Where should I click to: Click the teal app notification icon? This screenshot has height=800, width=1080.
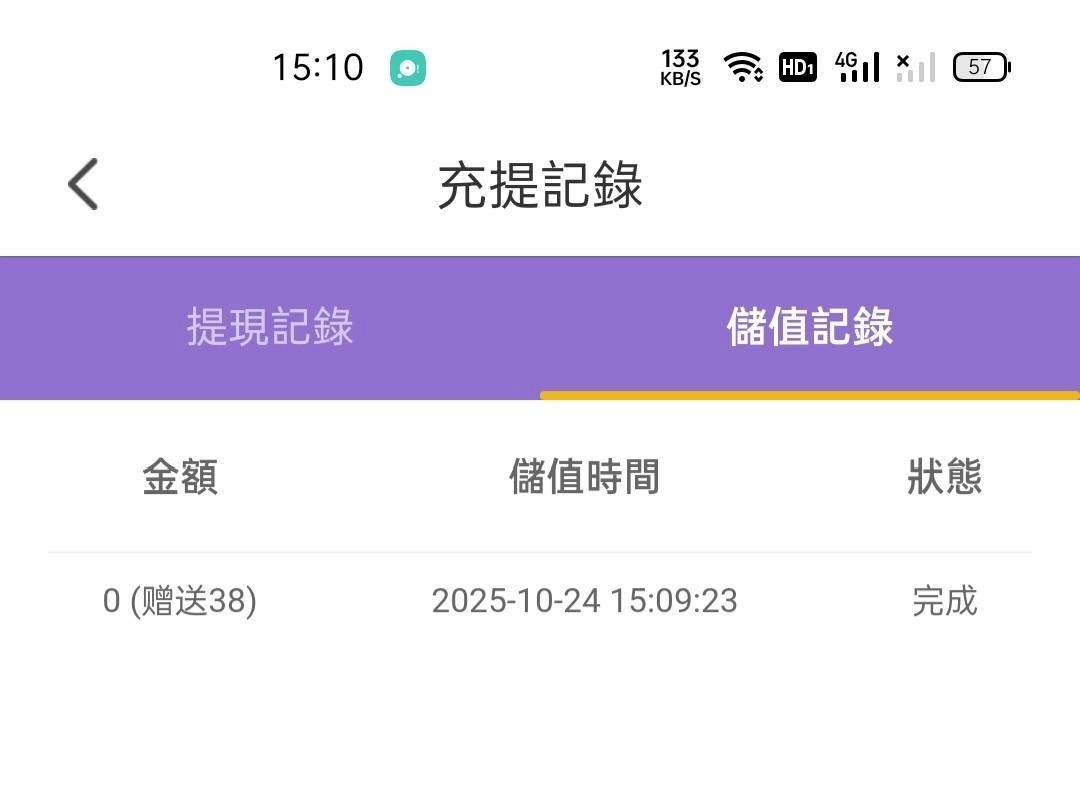click(408, 68)
